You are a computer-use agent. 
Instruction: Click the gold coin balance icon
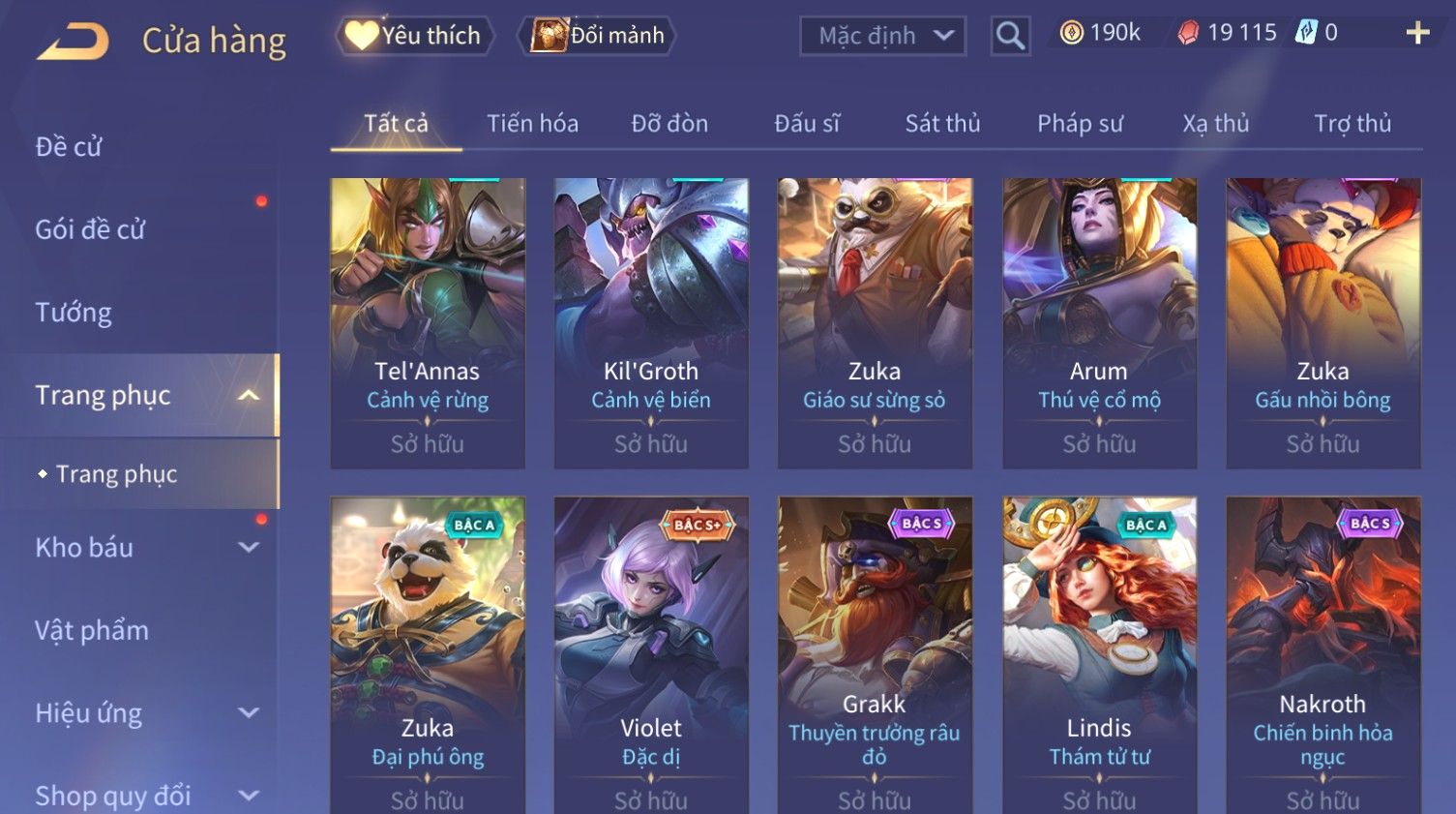pos(1071,33)
